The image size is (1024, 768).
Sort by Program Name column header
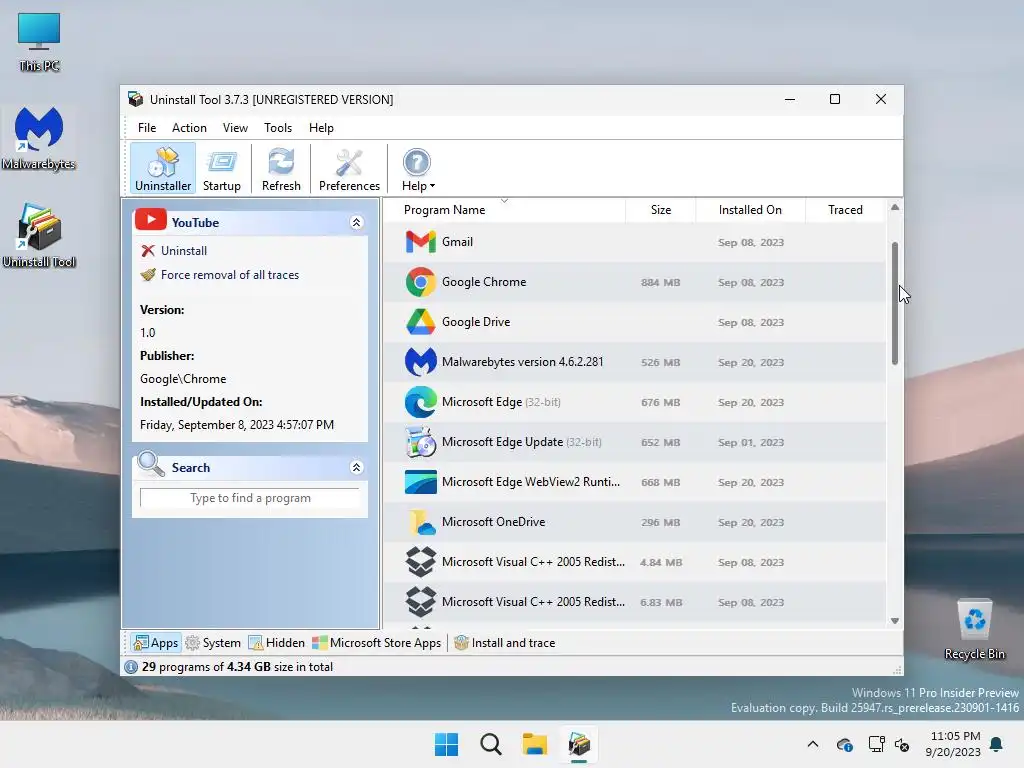point(504,210)
